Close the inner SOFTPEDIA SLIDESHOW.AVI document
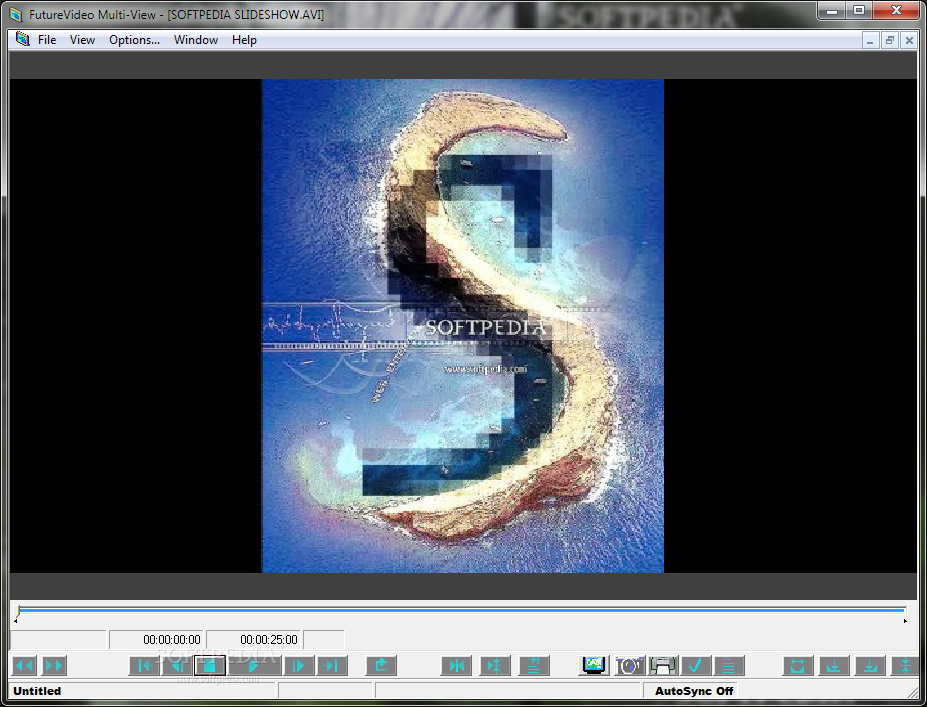 click(x=909, y=40)
